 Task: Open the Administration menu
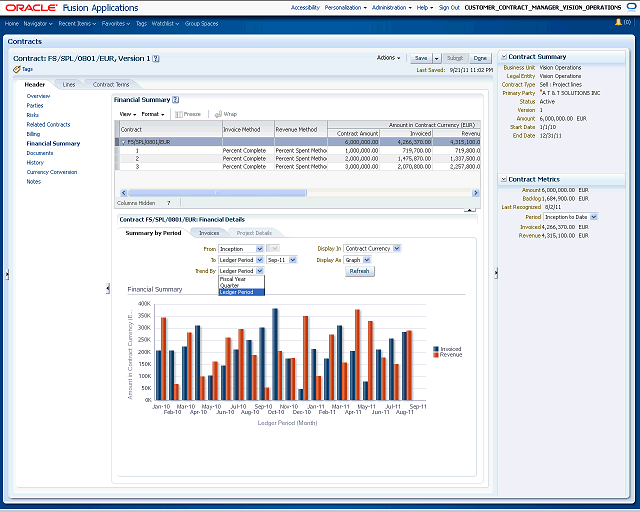tap(391, 8)
